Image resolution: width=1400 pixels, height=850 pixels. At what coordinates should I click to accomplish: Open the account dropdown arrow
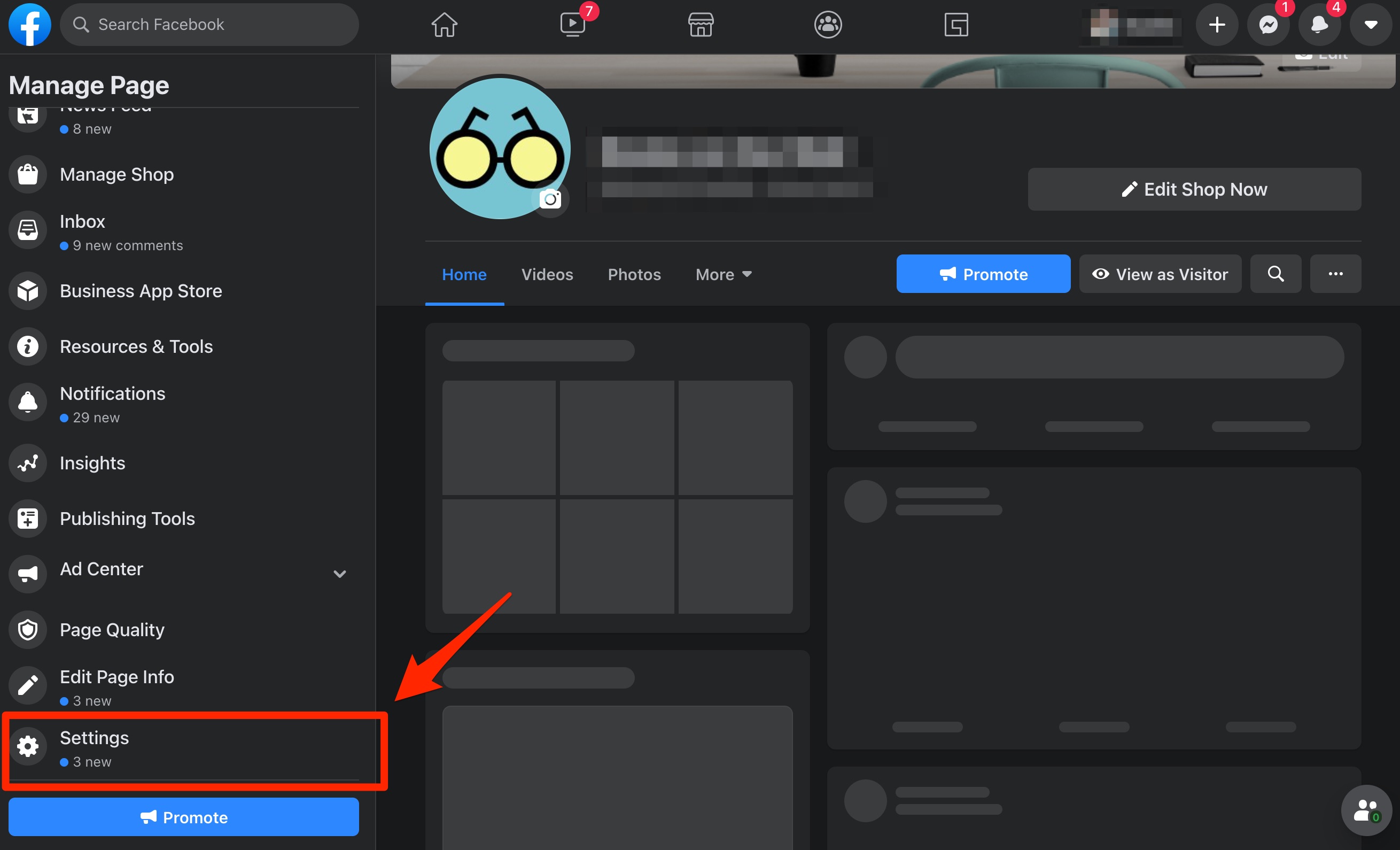(x=1371, y=25)
